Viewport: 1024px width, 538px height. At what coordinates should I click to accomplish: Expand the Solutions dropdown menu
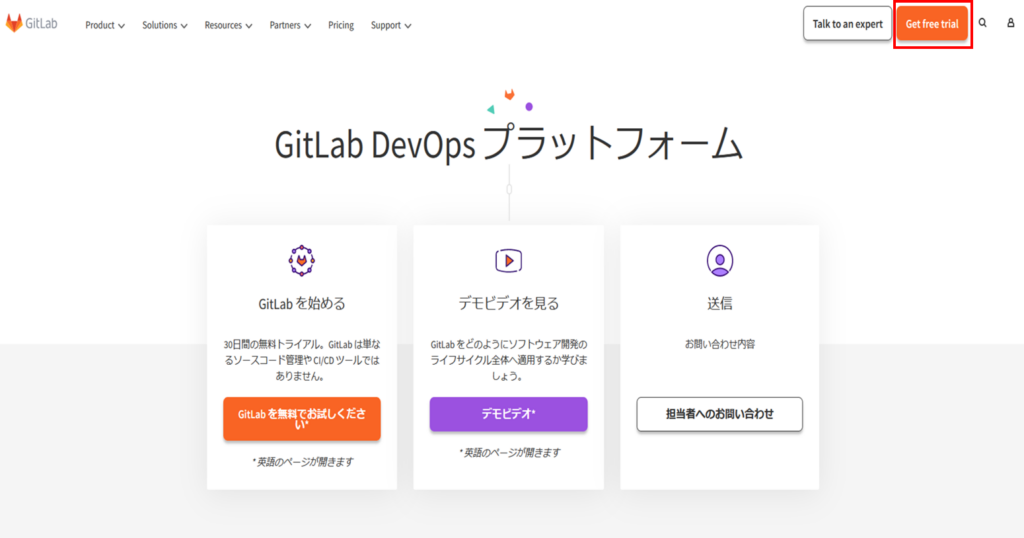[165, 25]
